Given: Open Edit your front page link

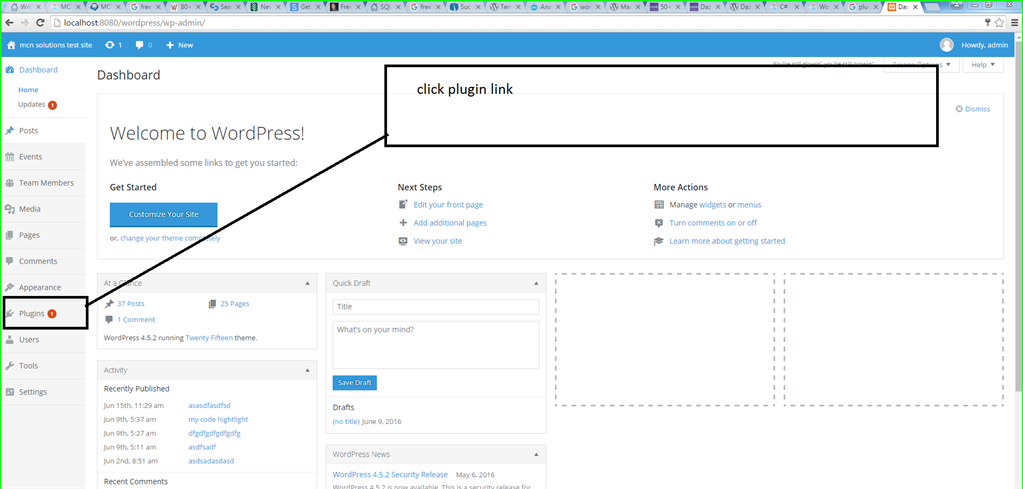Looking at the screenshot, I should (448, 205).
